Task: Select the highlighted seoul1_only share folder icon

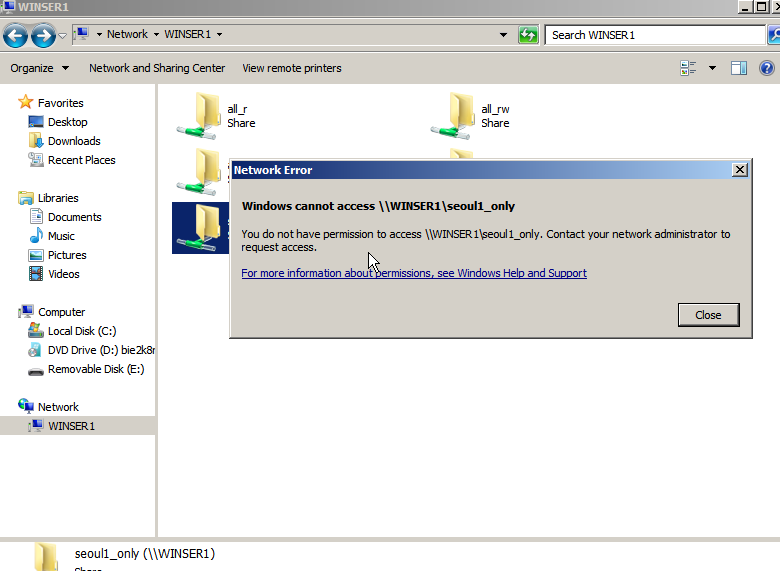Action: 200,228
